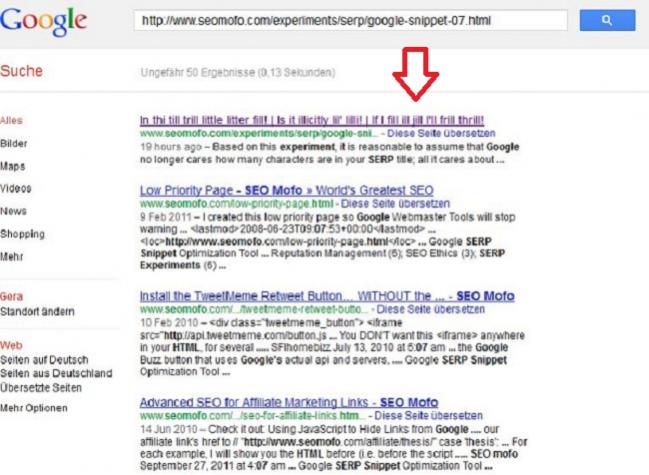Click the blue search magnifier button
649x475 pixels.
coord(607,20)
